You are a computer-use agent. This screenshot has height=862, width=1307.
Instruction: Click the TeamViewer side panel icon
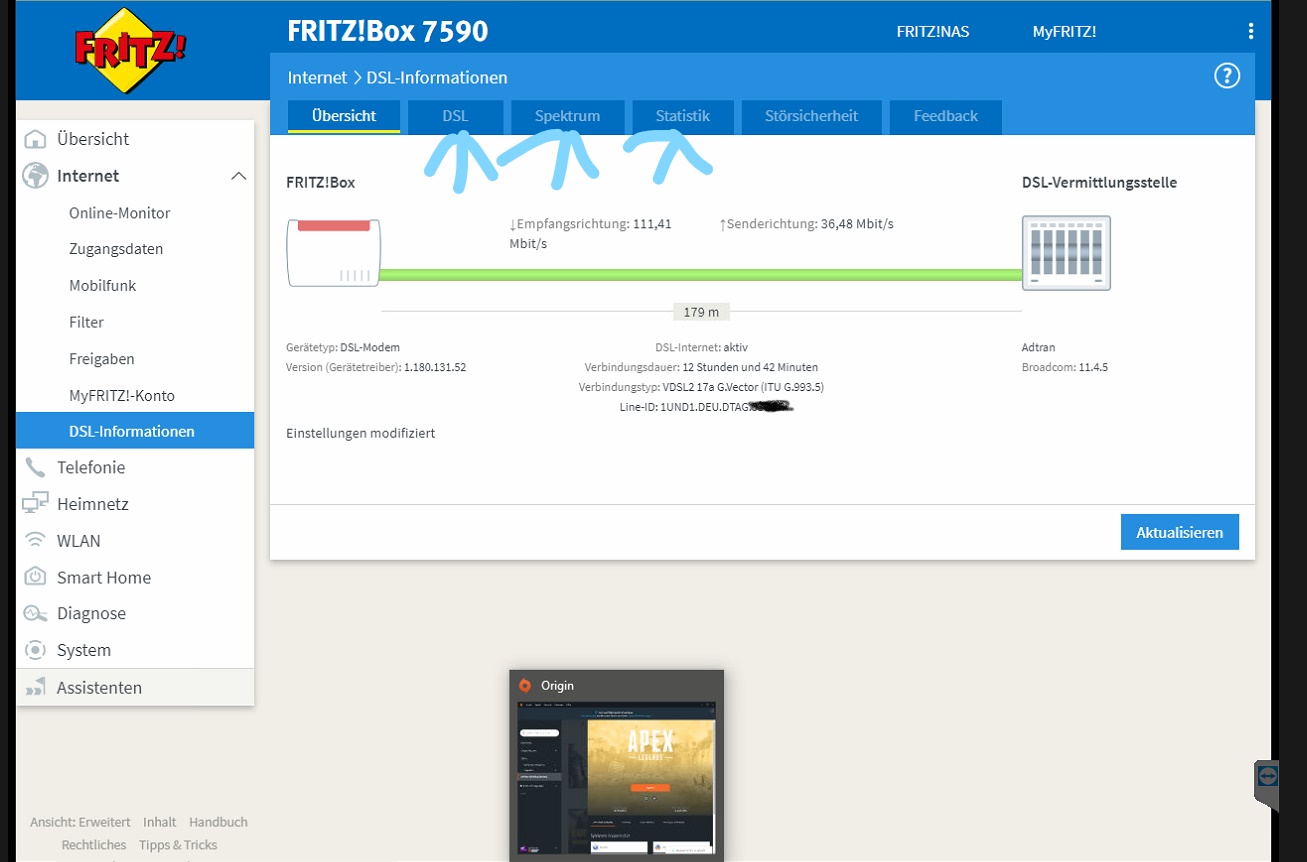click(x=1267, y=776)
